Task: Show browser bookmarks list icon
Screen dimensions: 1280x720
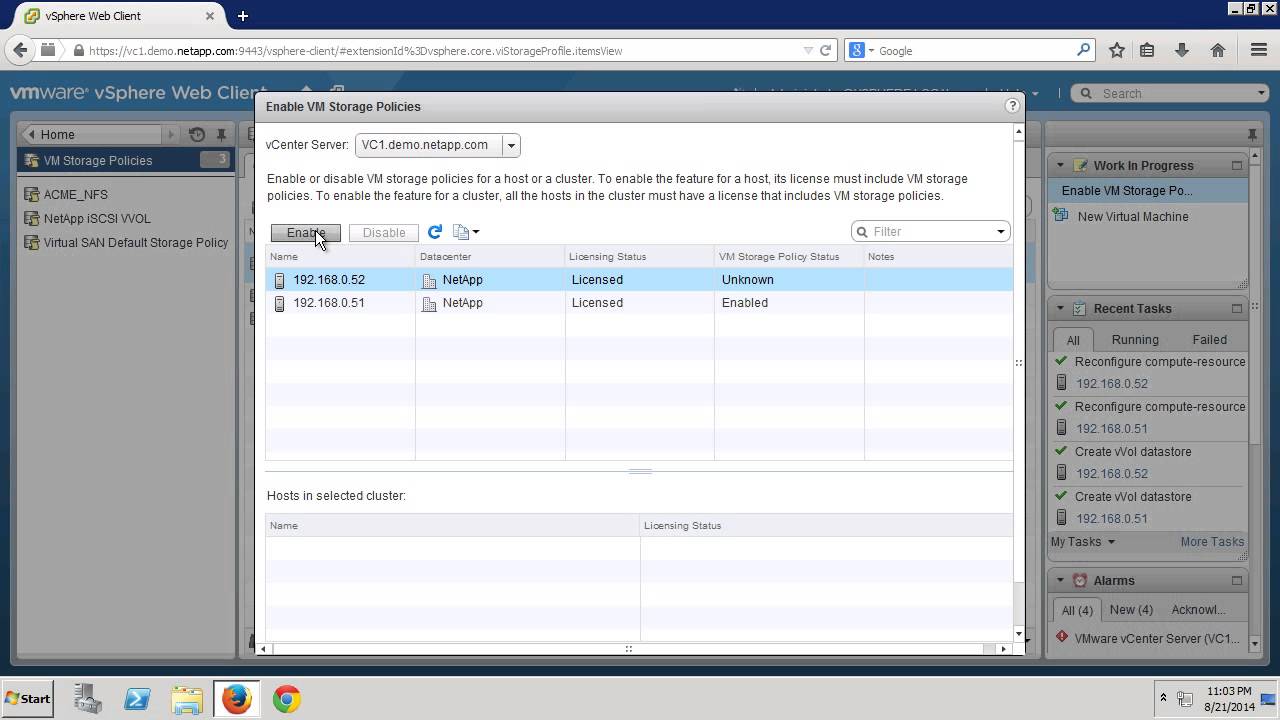Action: [x=1147, y=50]
